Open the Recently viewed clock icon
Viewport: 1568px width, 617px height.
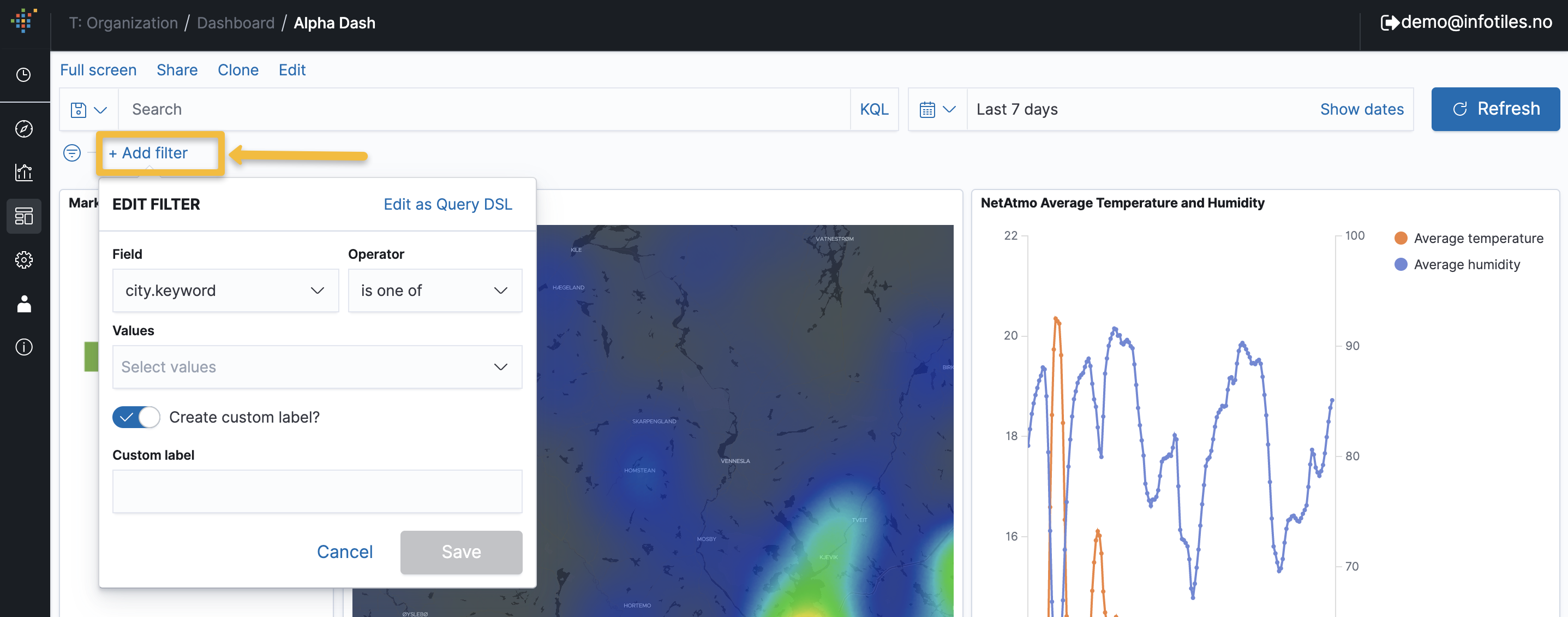24,75
